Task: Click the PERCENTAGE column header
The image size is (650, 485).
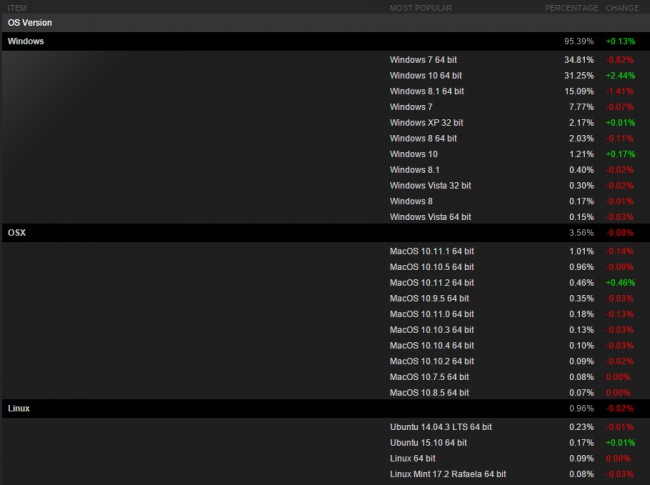Action: [x=571, y=8]
